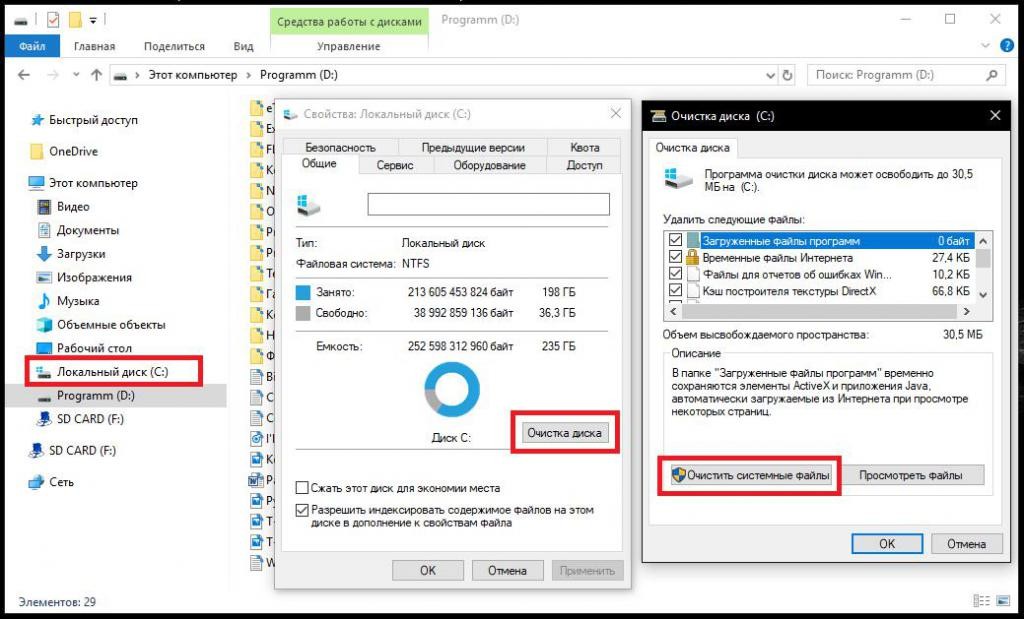The height and width of the screenshot is (619, 1024).
Task: Open the Безопасность tab
Action: click(340, 147)
